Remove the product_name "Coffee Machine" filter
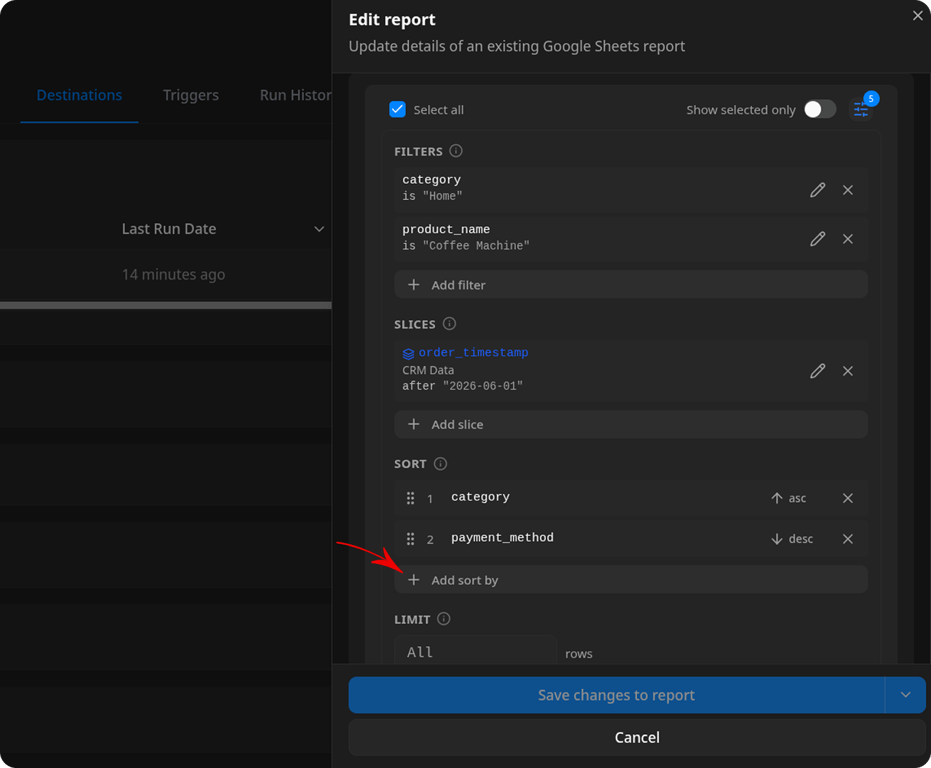The image size is (931, 768). (x=848, y=239)
